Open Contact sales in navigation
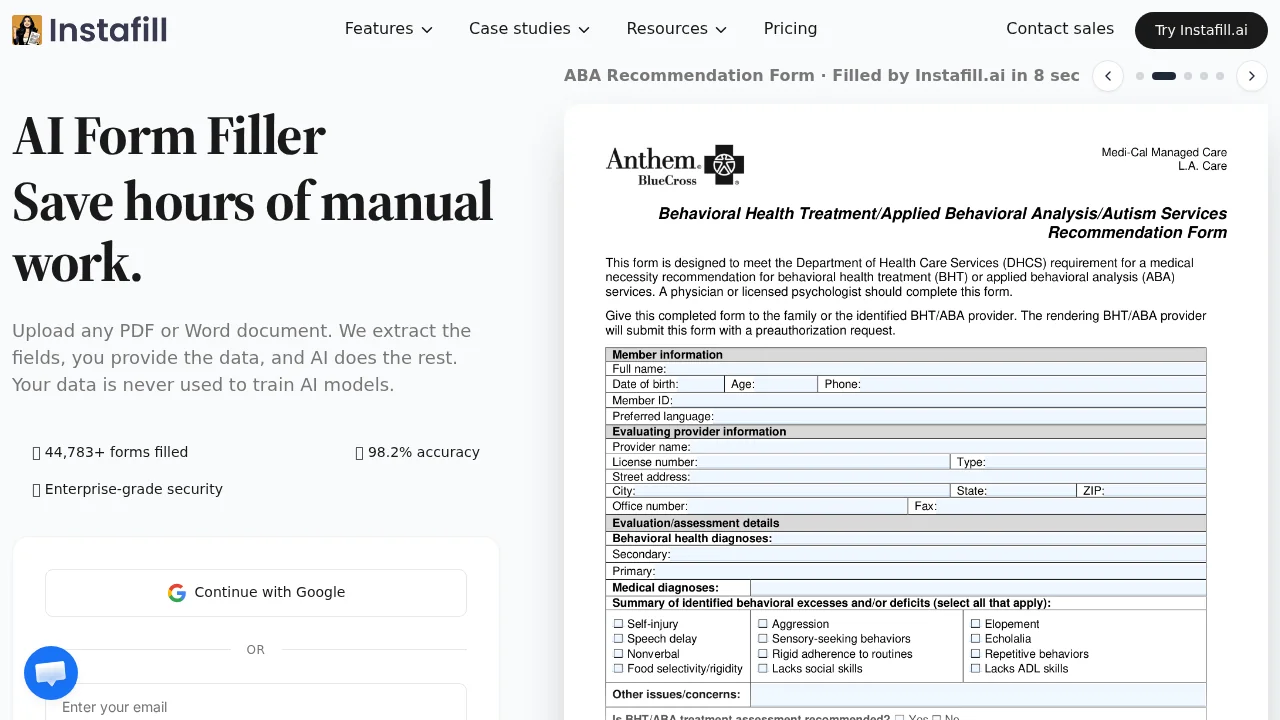The image size is (1280, 720). 1059,29
